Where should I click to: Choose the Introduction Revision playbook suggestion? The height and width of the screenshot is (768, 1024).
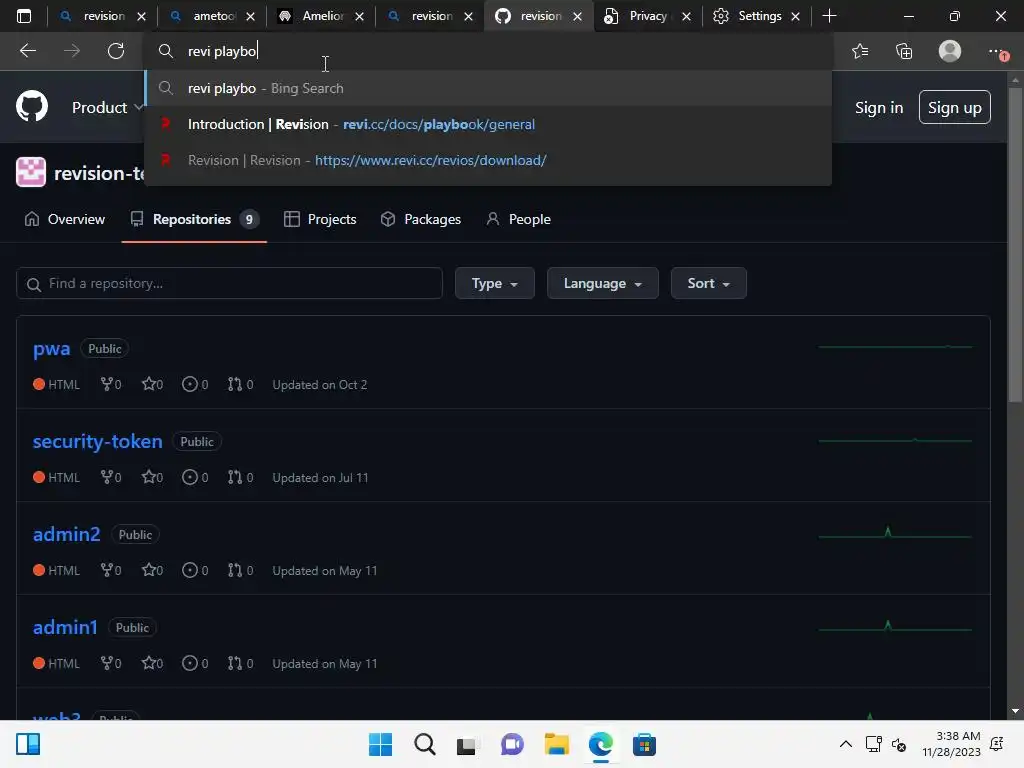[x=488, y=124]
